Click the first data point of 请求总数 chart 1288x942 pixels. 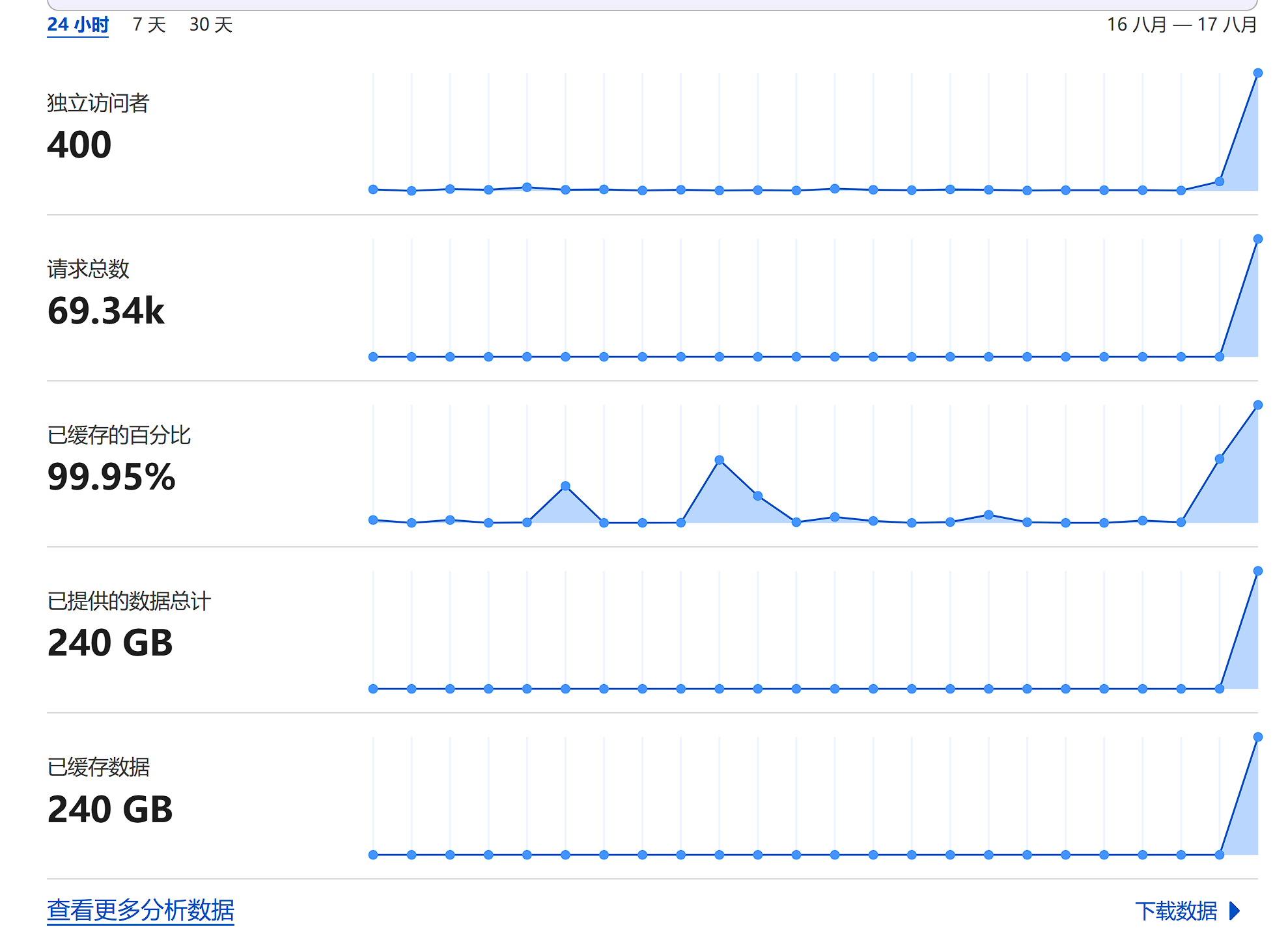tap(373, 357)
